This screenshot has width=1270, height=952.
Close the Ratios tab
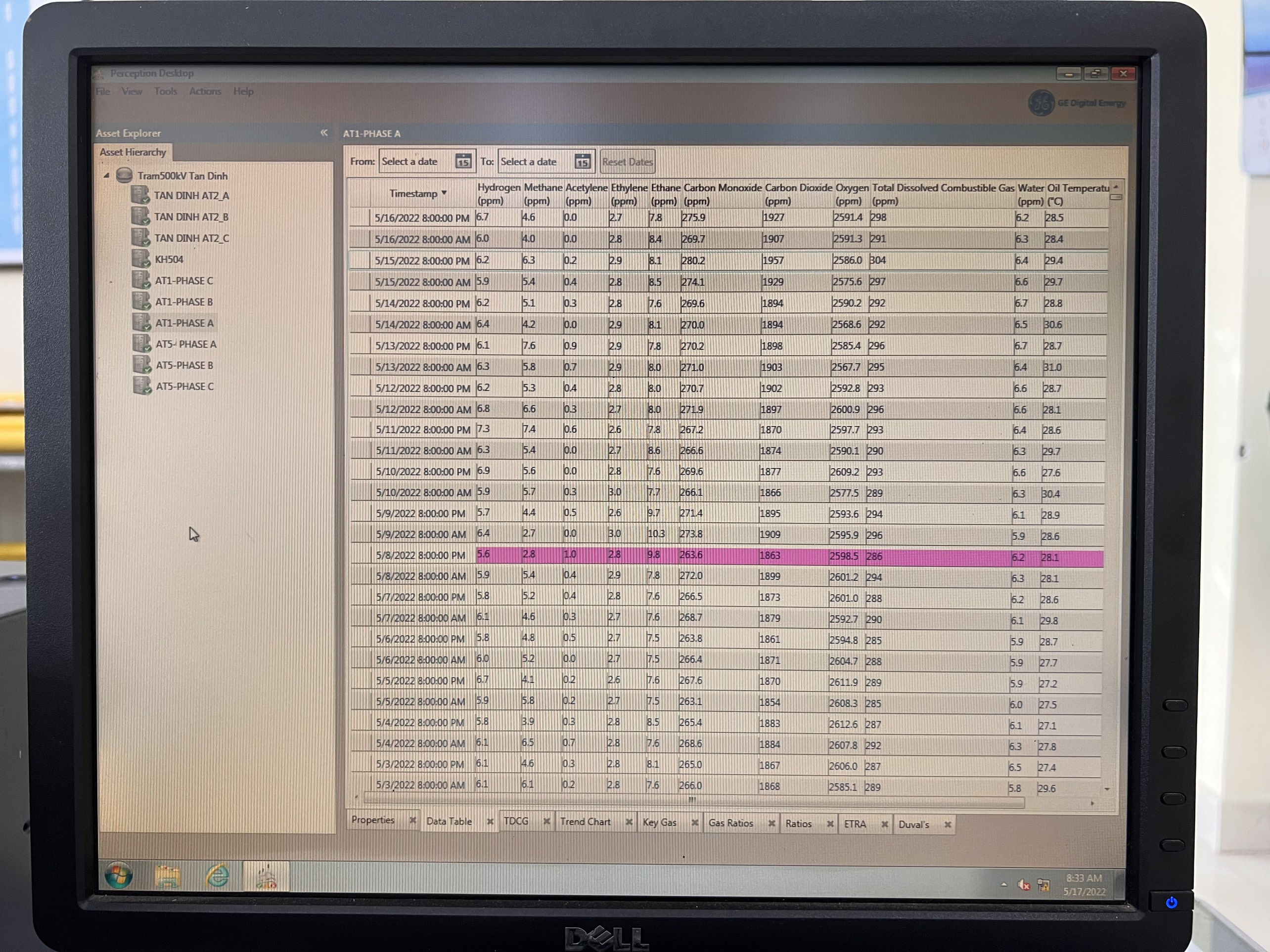(x=830, y=824)
